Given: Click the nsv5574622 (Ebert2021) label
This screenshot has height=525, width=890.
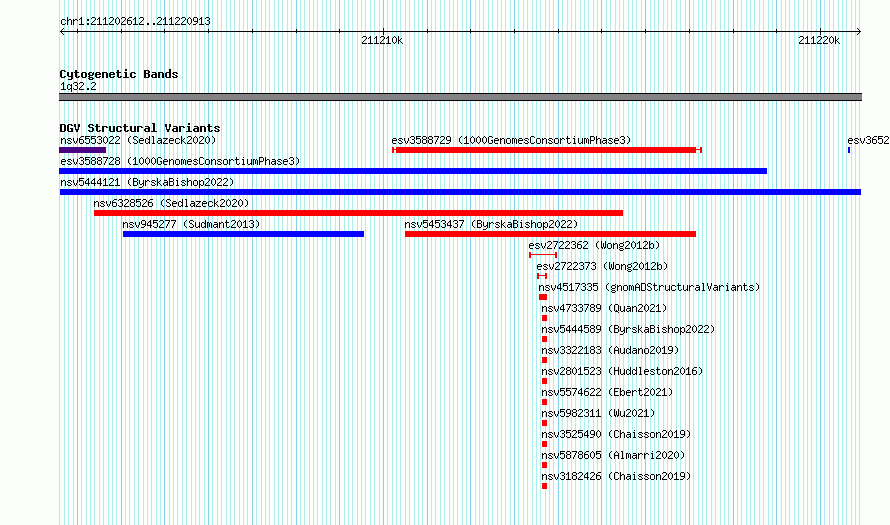Looking at the screenshot, I should 607,392.
